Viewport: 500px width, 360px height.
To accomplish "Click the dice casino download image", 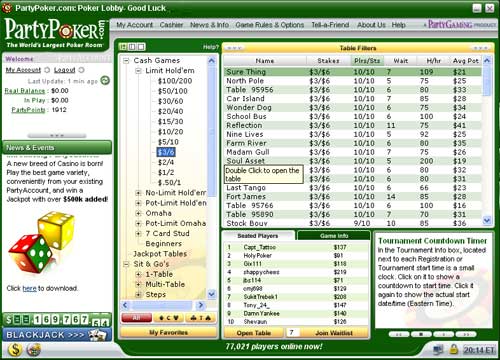I will click(x=42, y=242).
